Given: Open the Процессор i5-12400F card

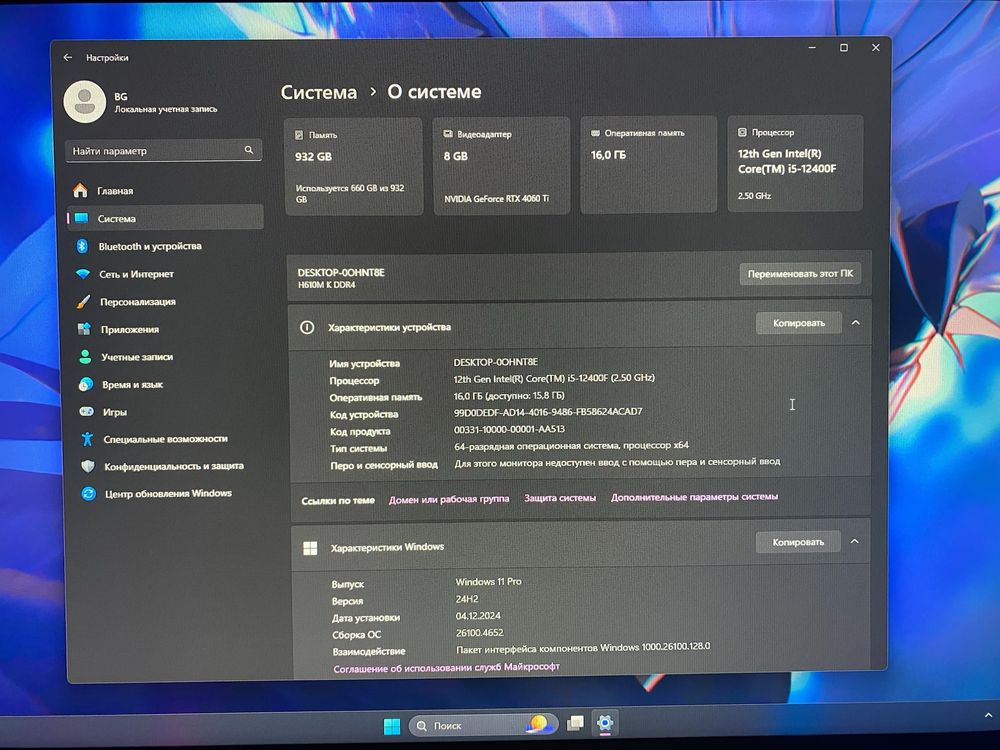Looking at the screenshot, I should (x=795, y=163).
